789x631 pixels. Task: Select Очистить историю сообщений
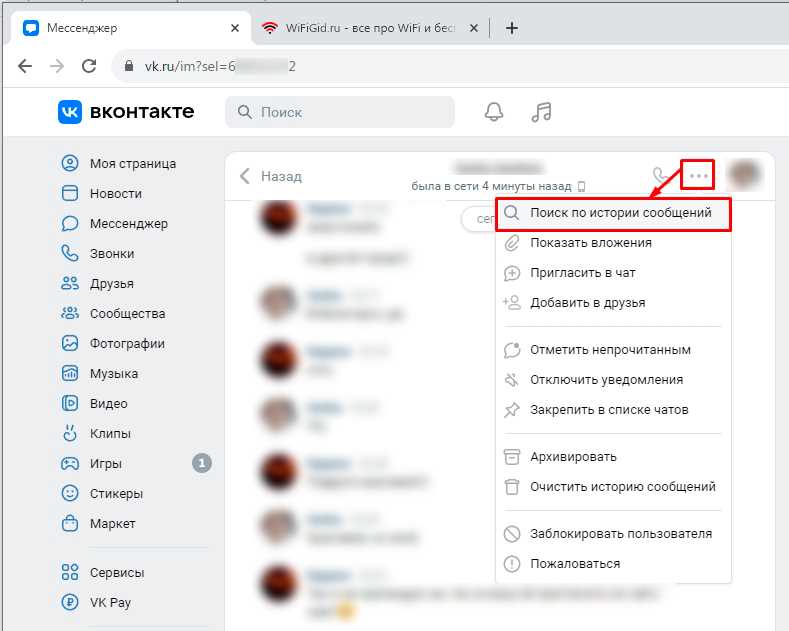tap(613, 487)
